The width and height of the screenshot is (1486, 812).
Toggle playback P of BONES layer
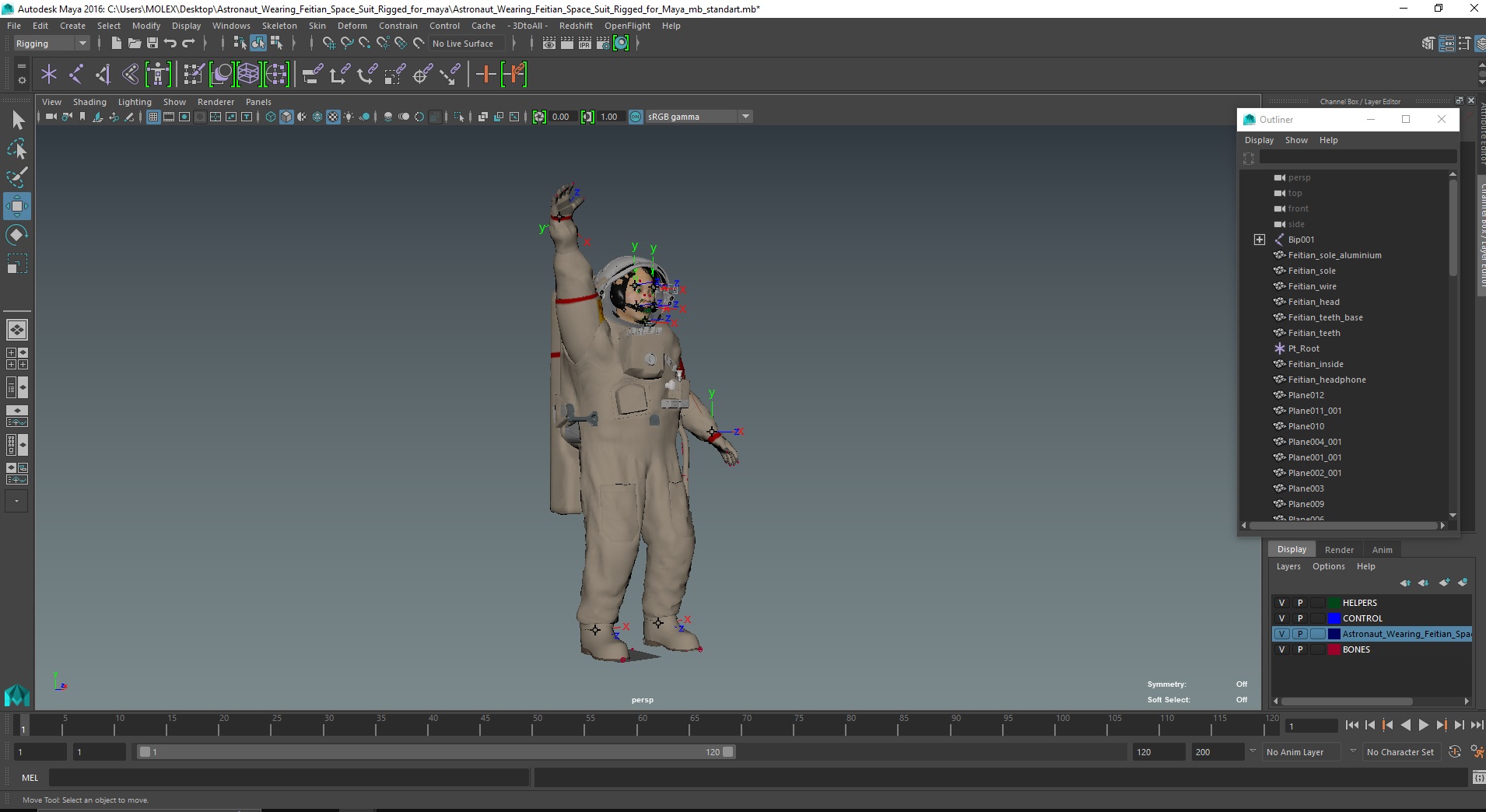(1300, 649)
